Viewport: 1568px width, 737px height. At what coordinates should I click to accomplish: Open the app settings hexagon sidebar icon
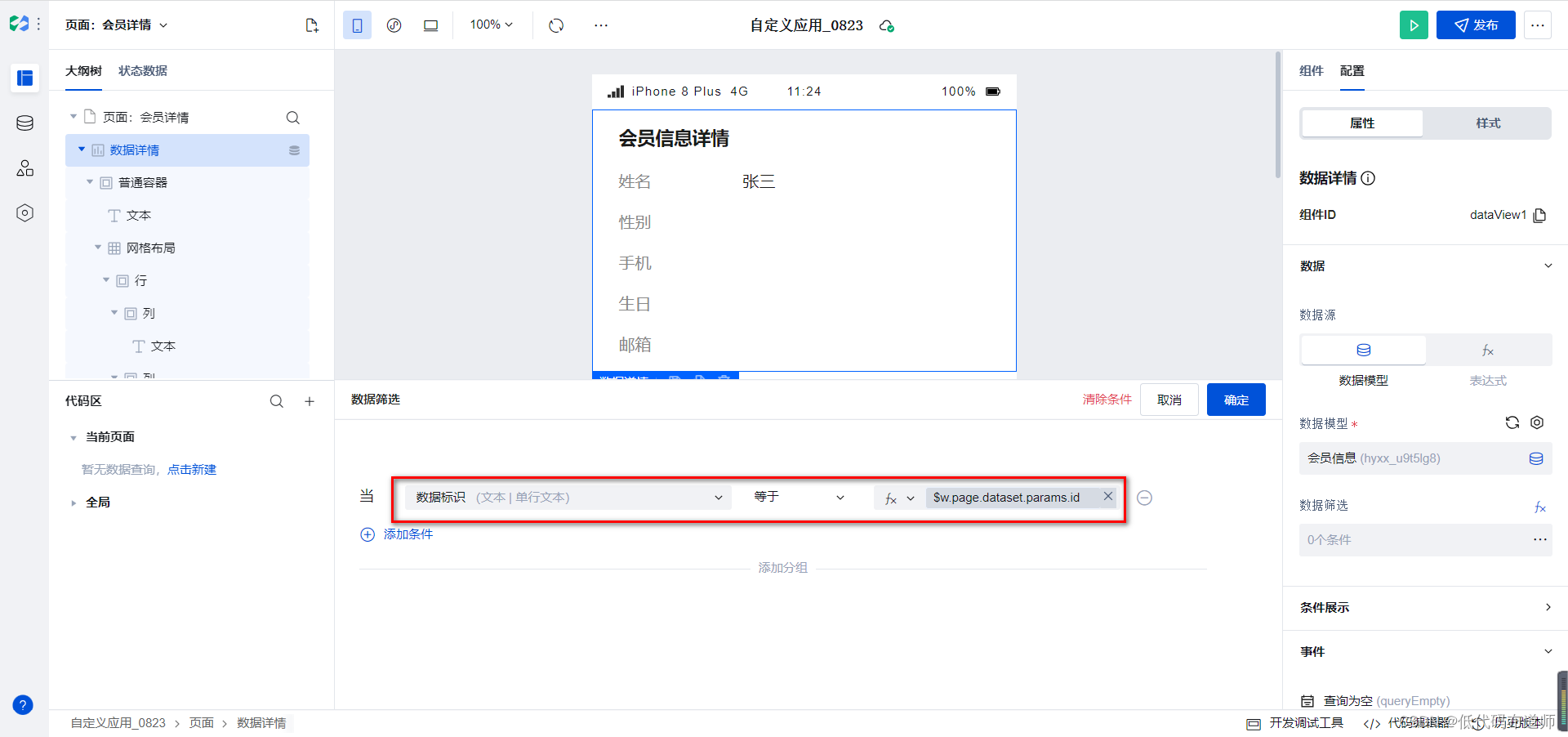tap(24, 213)
